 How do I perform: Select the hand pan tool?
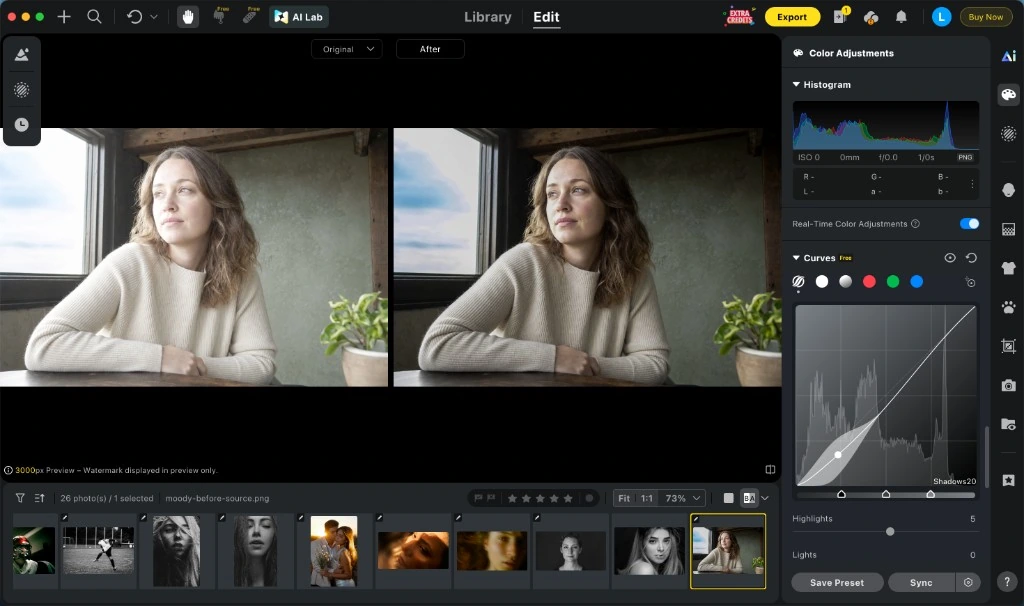[x=188, y=17]
